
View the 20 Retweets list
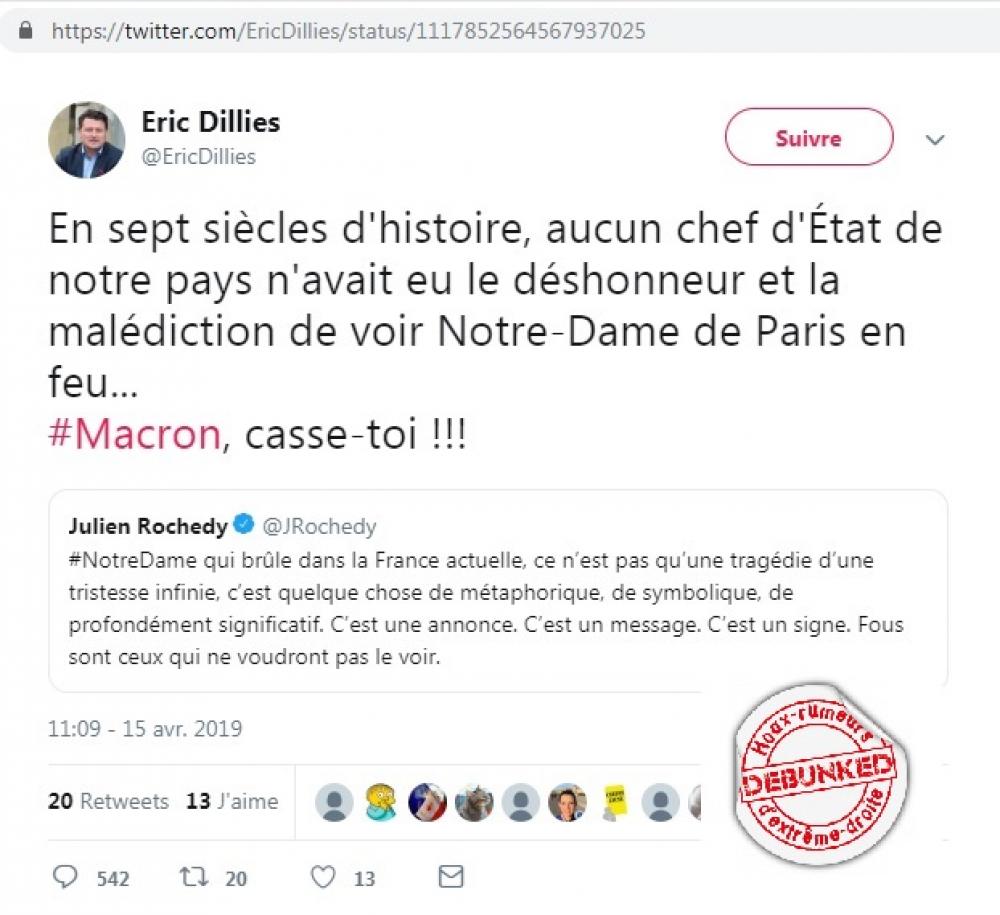(108, 801)
